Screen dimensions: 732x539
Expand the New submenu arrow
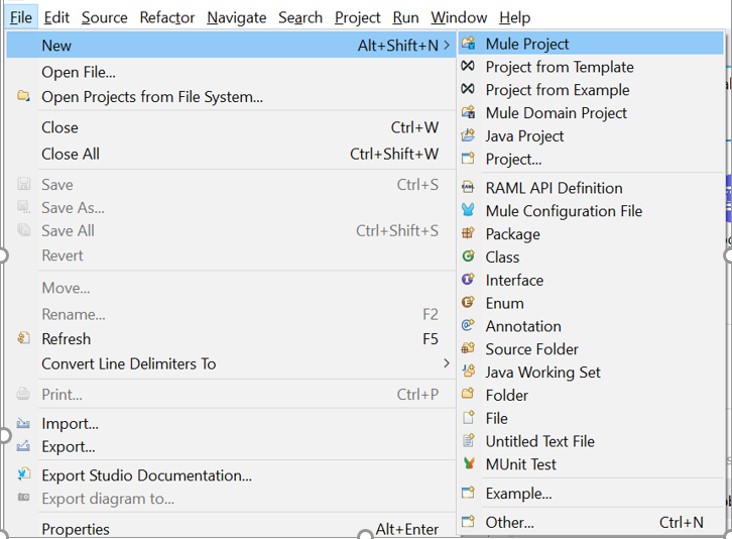point(446,45)
